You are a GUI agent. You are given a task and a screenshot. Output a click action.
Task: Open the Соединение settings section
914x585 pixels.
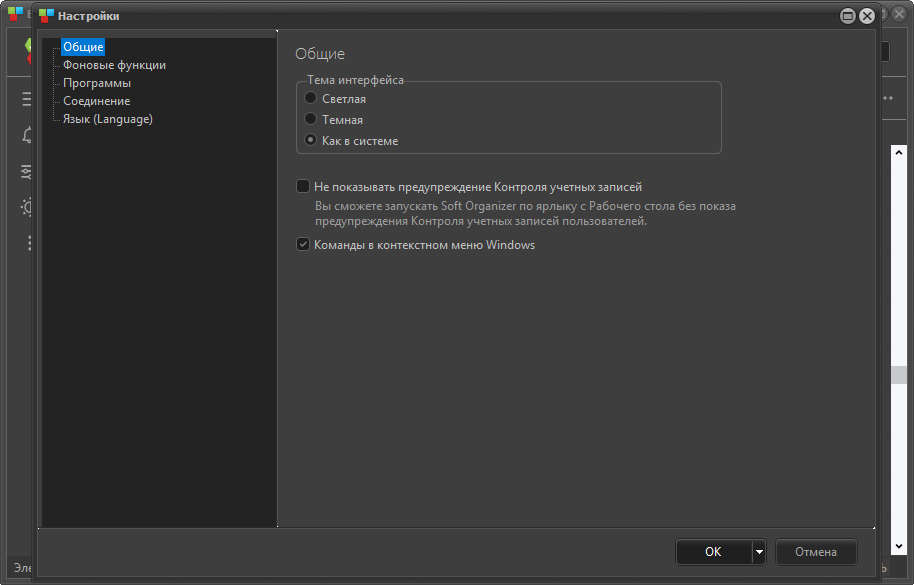[x=96, y=101]
